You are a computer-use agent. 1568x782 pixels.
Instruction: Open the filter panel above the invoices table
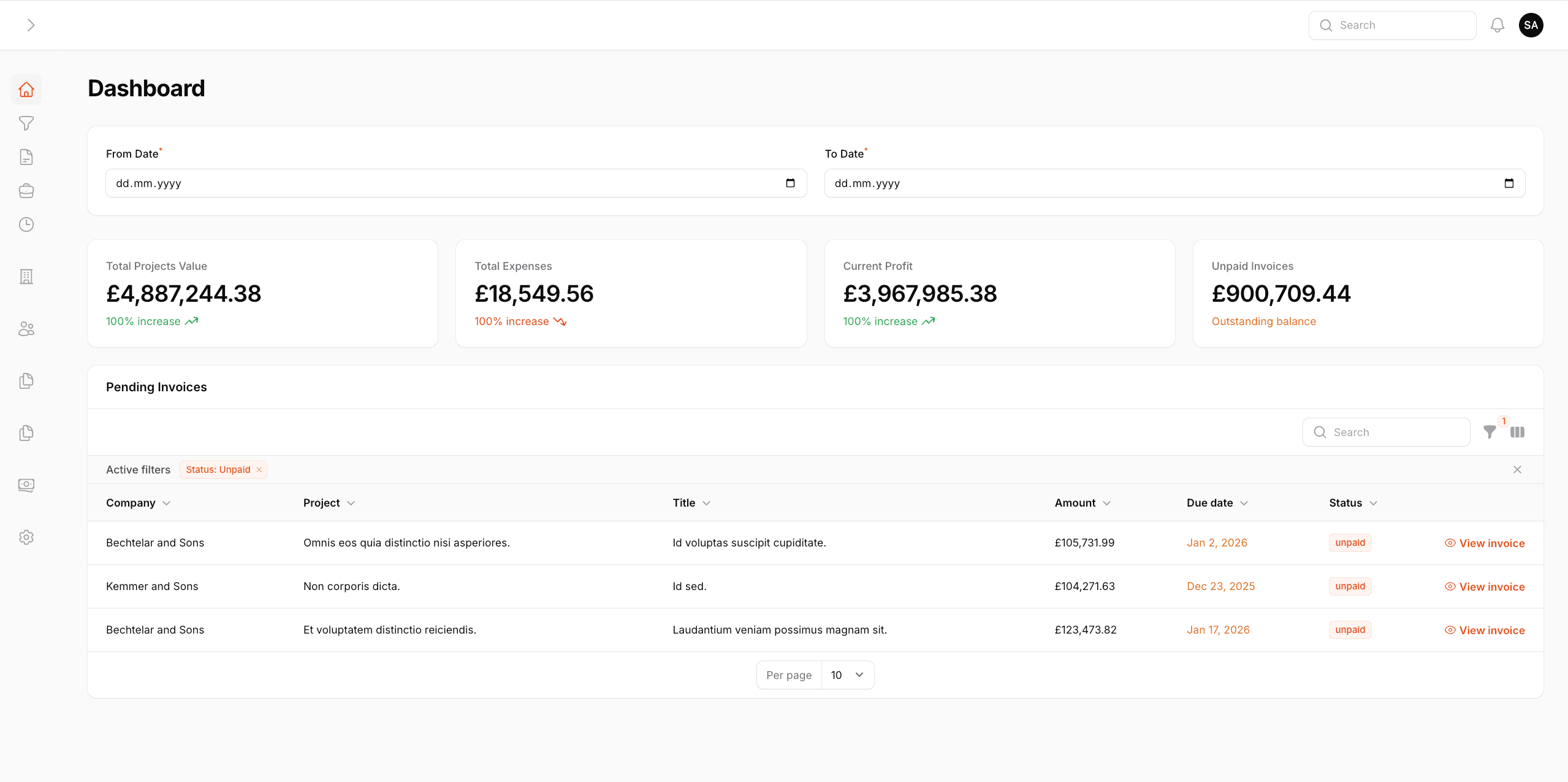(1490, 432)
